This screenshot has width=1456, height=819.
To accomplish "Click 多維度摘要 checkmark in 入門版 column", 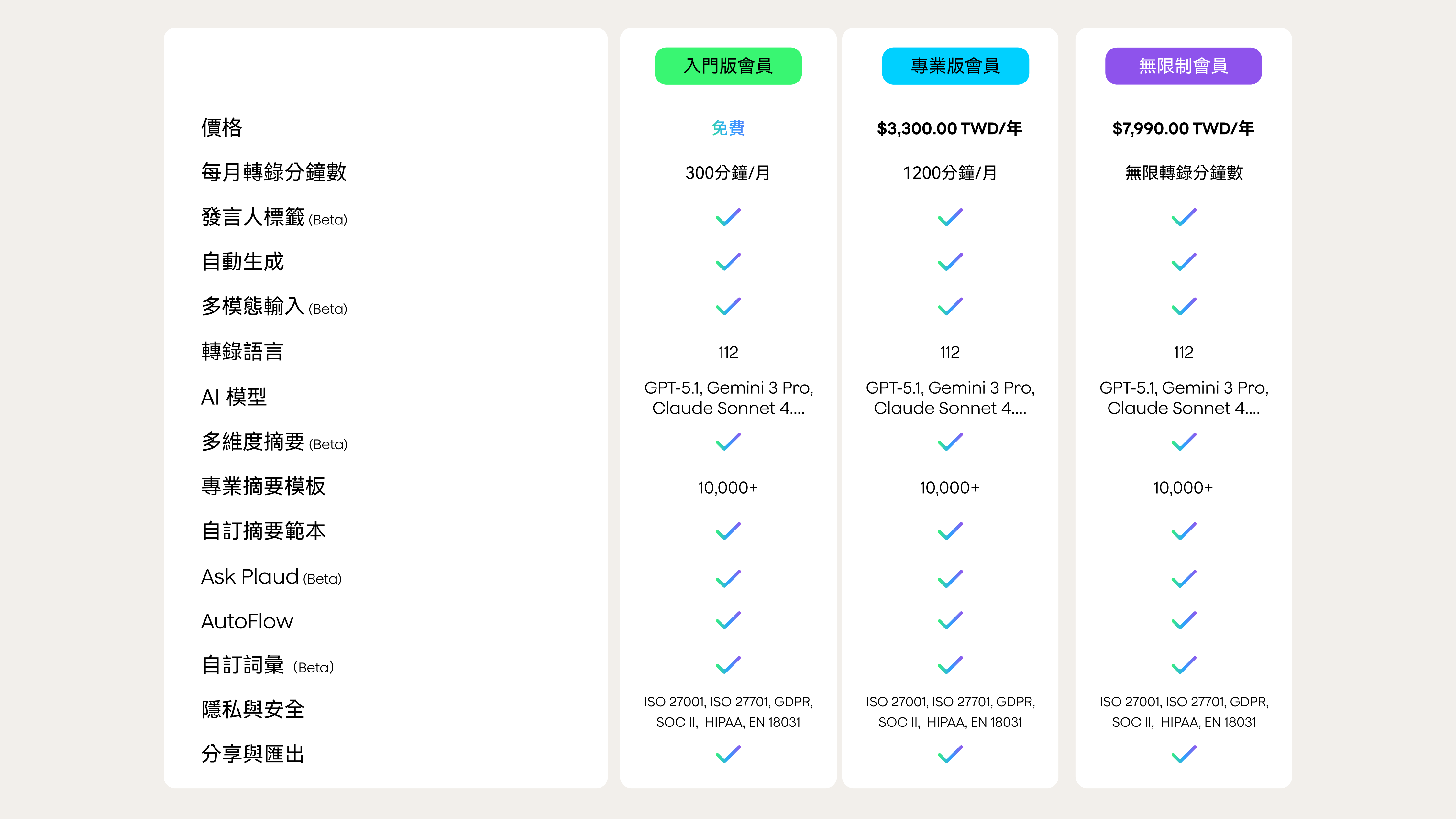I will coord(728,442).
